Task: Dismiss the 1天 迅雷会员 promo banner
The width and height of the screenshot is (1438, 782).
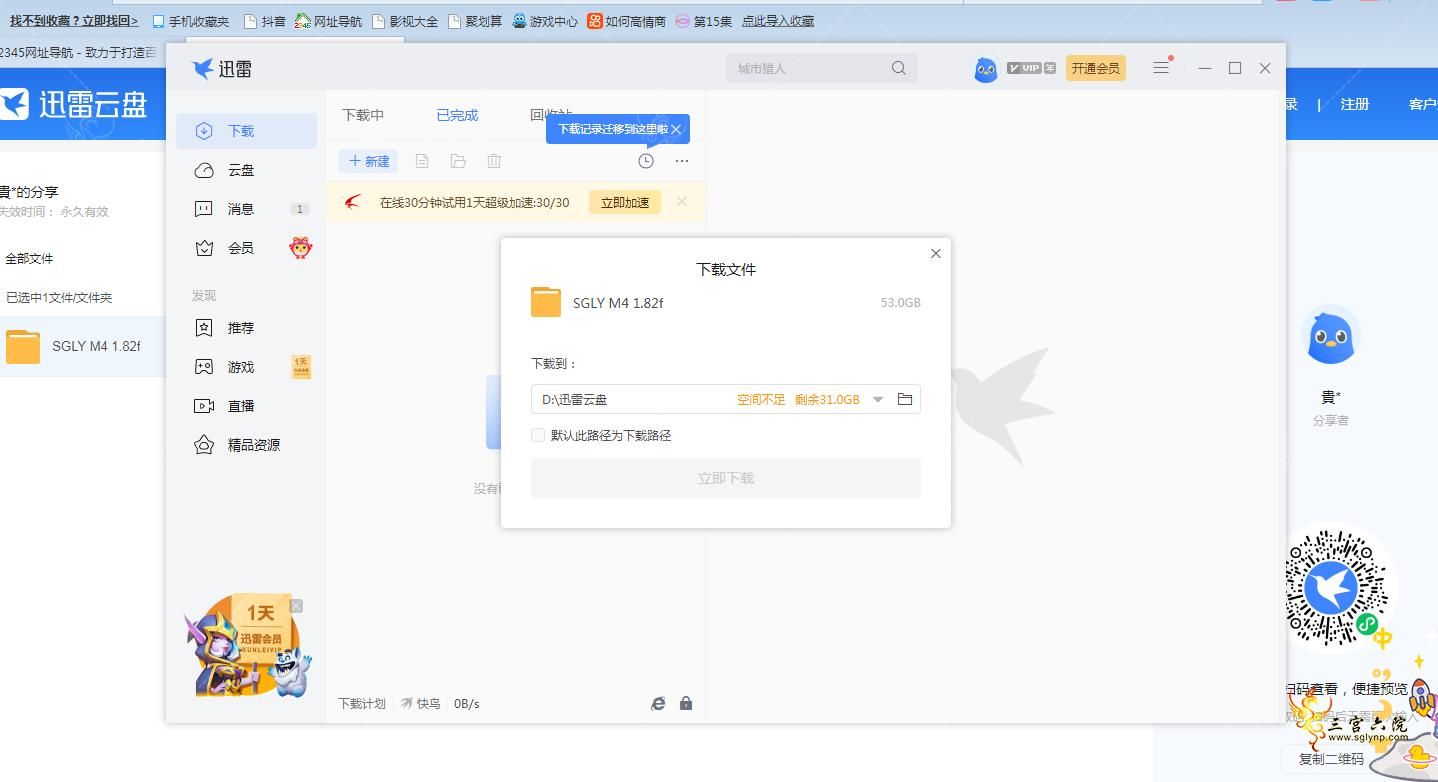Action: [296, 606]
